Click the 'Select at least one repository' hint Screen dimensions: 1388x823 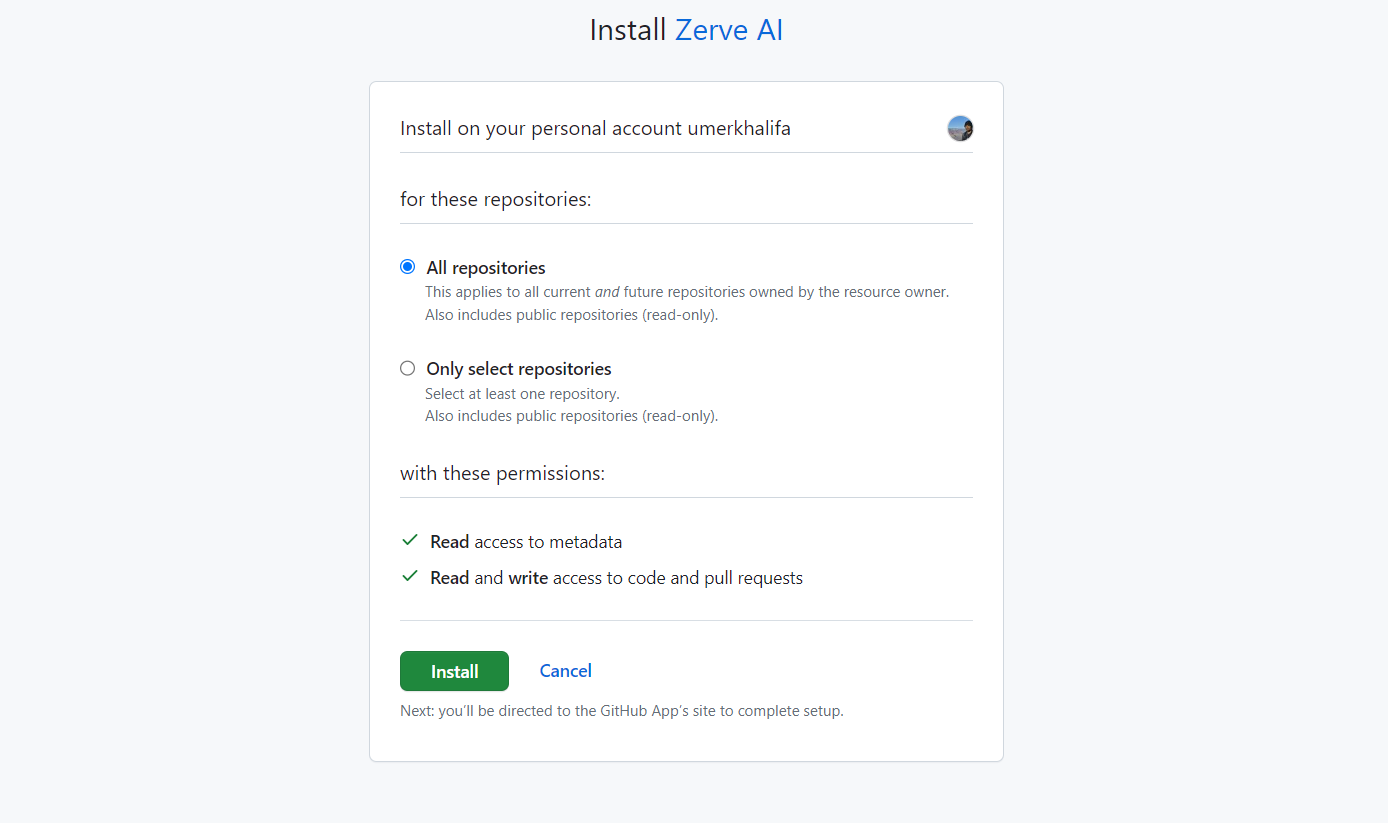[x=522, y=394]
